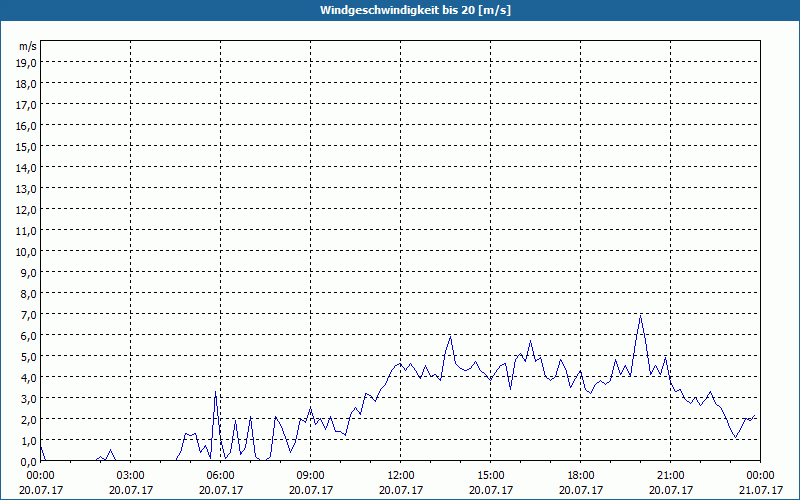Click the 11,0 y-axis label

tap(26, 231)
